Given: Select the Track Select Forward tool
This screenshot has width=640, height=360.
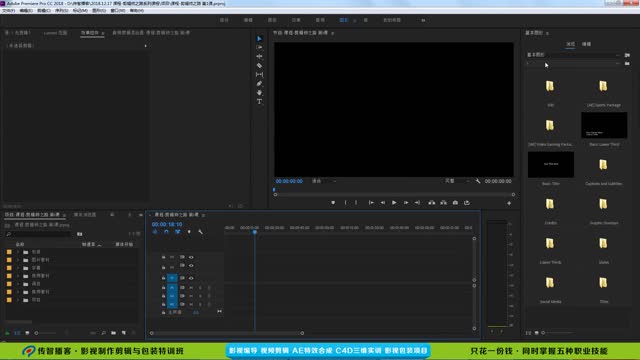Looking at the screenshot, I should pos(259,47).
